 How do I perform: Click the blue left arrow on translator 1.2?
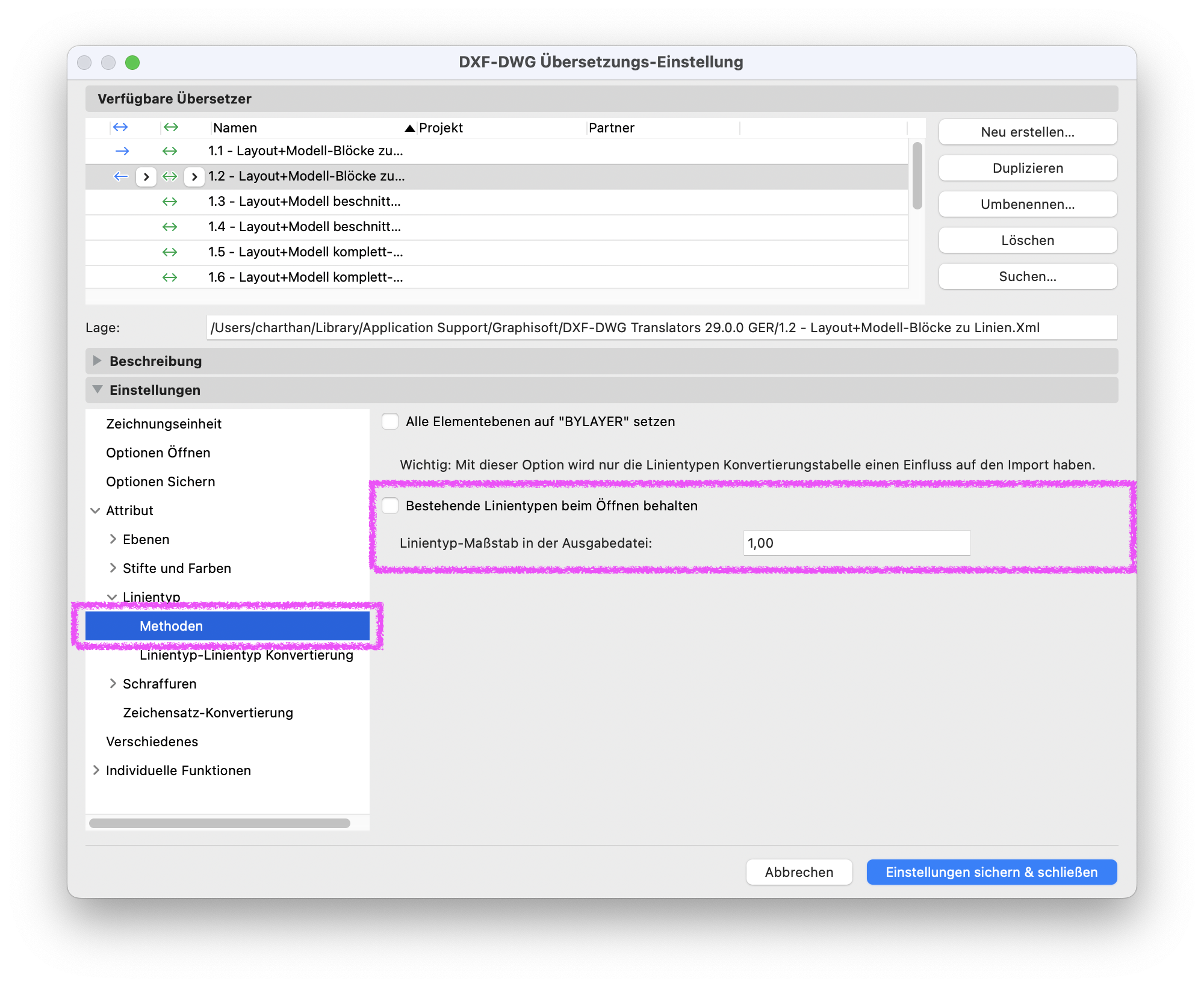pyautogui.click(x=121, y=176)
